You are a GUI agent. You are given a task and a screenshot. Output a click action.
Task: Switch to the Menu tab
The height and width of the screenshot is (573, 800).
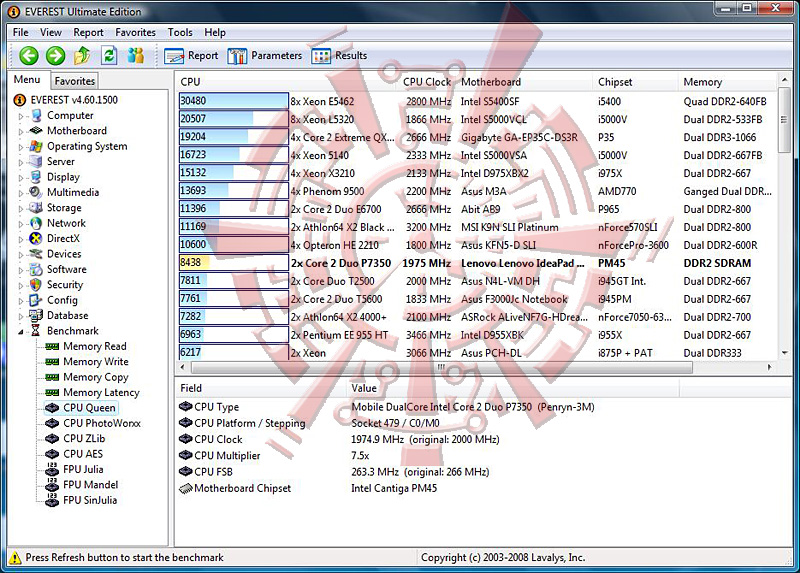pos(27,80)
